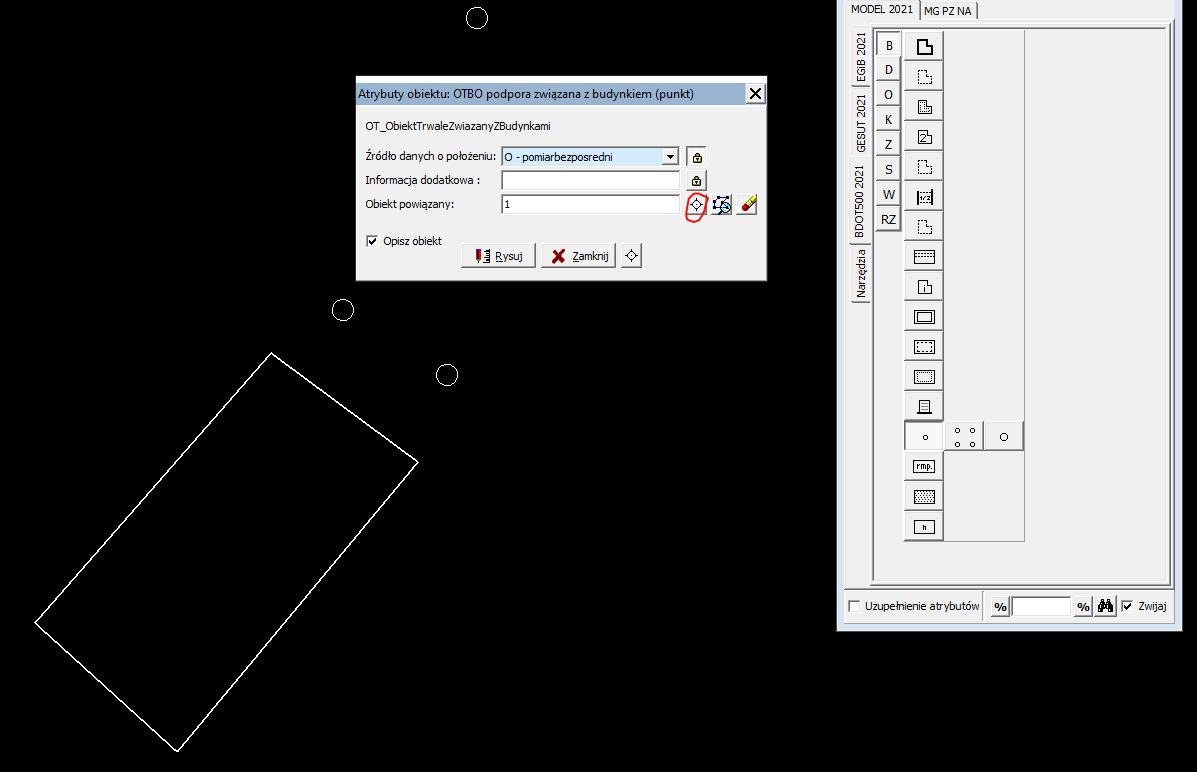This screenshot has height=772, width=1197.
Task: Select the four-circles support tool icon
Action: [x=964, y=437]
